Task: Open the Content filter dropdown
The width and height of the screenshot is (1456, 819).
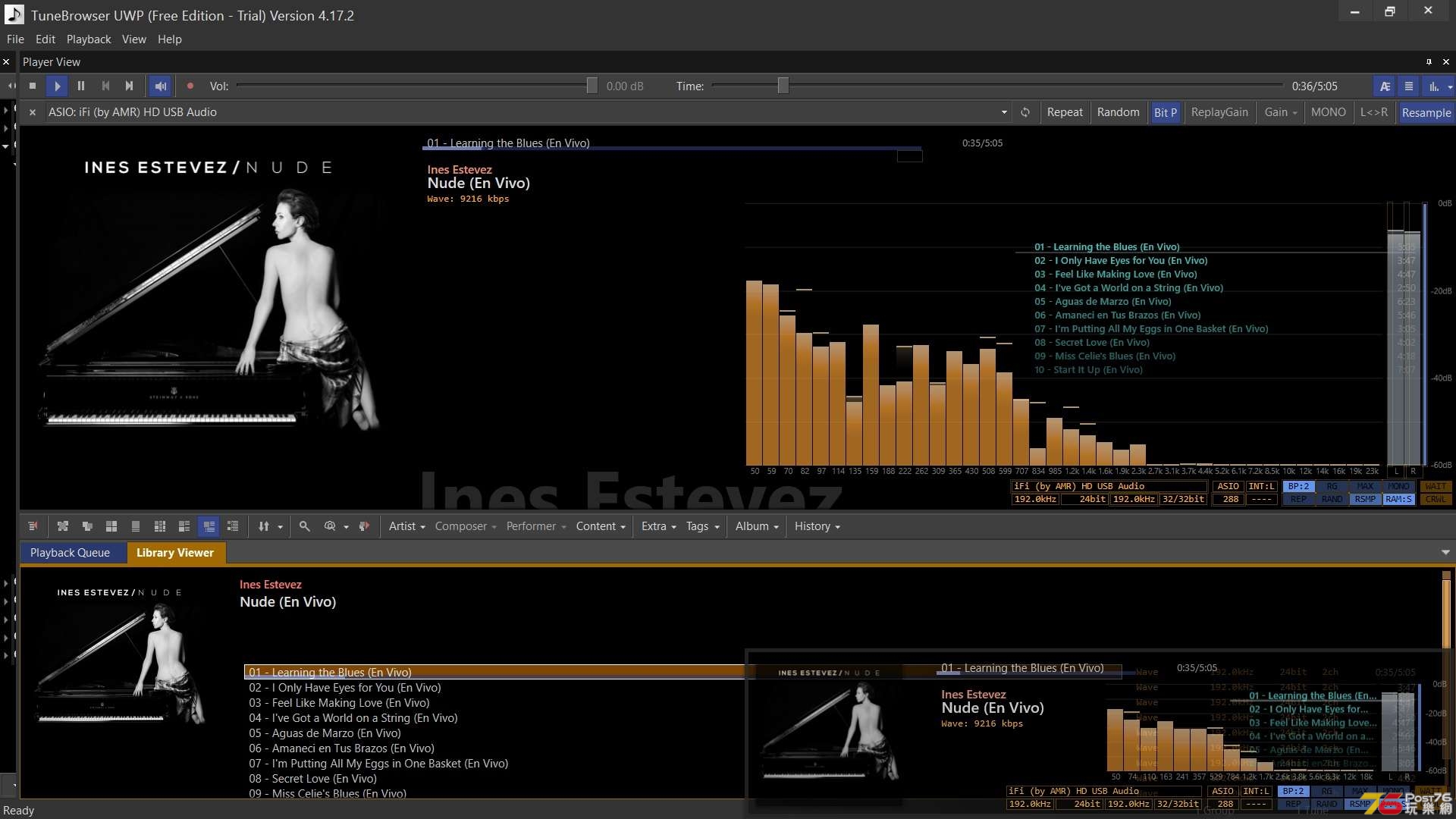Action: (x=601, y=526)
